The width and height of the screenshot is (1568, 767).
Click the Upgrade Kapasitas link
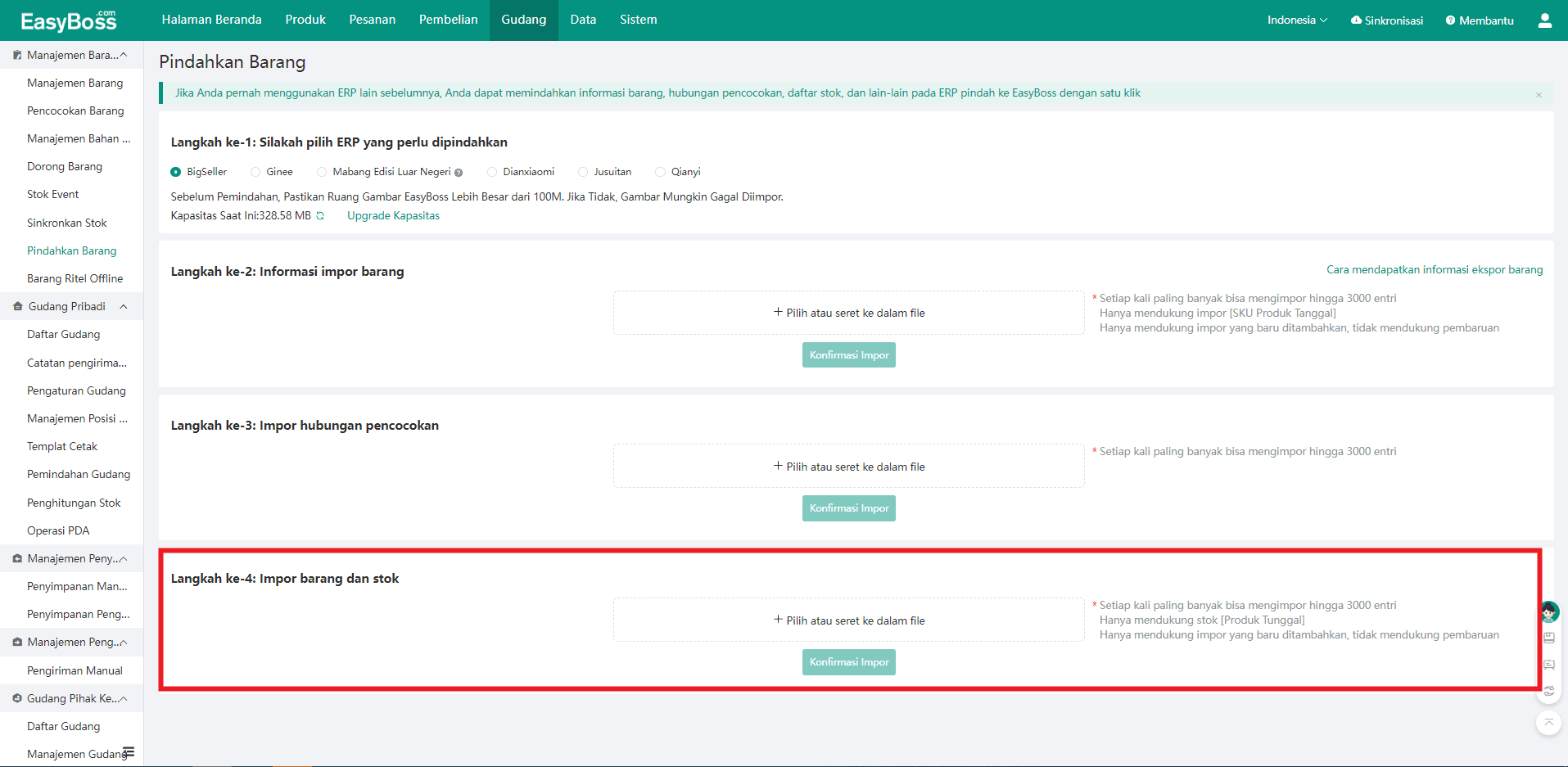pyautogui.click(x=393, y=216)
